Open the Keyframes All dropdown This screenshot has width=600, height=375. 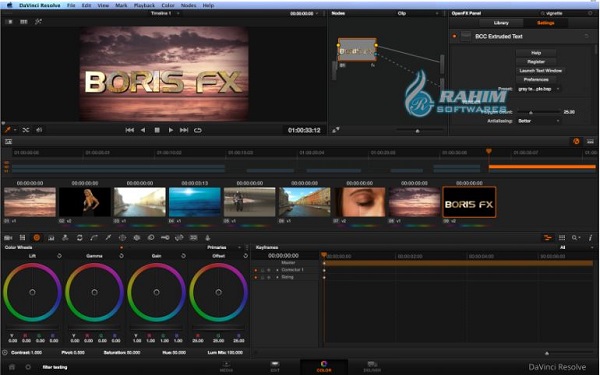[x=576, y=248]
